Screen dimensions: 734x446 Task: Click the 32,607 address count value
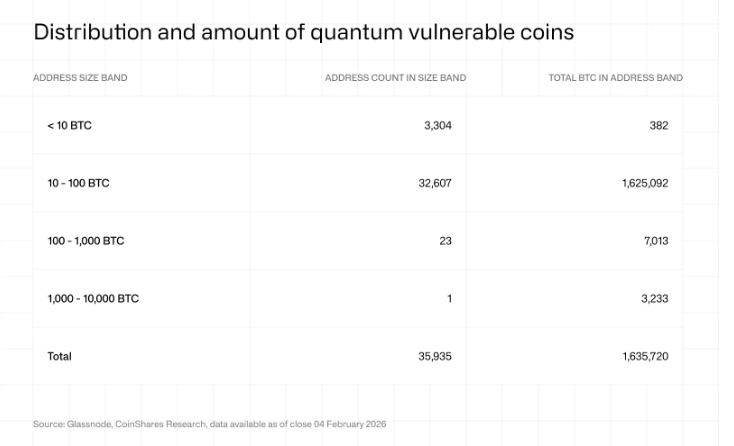(435, 183)
